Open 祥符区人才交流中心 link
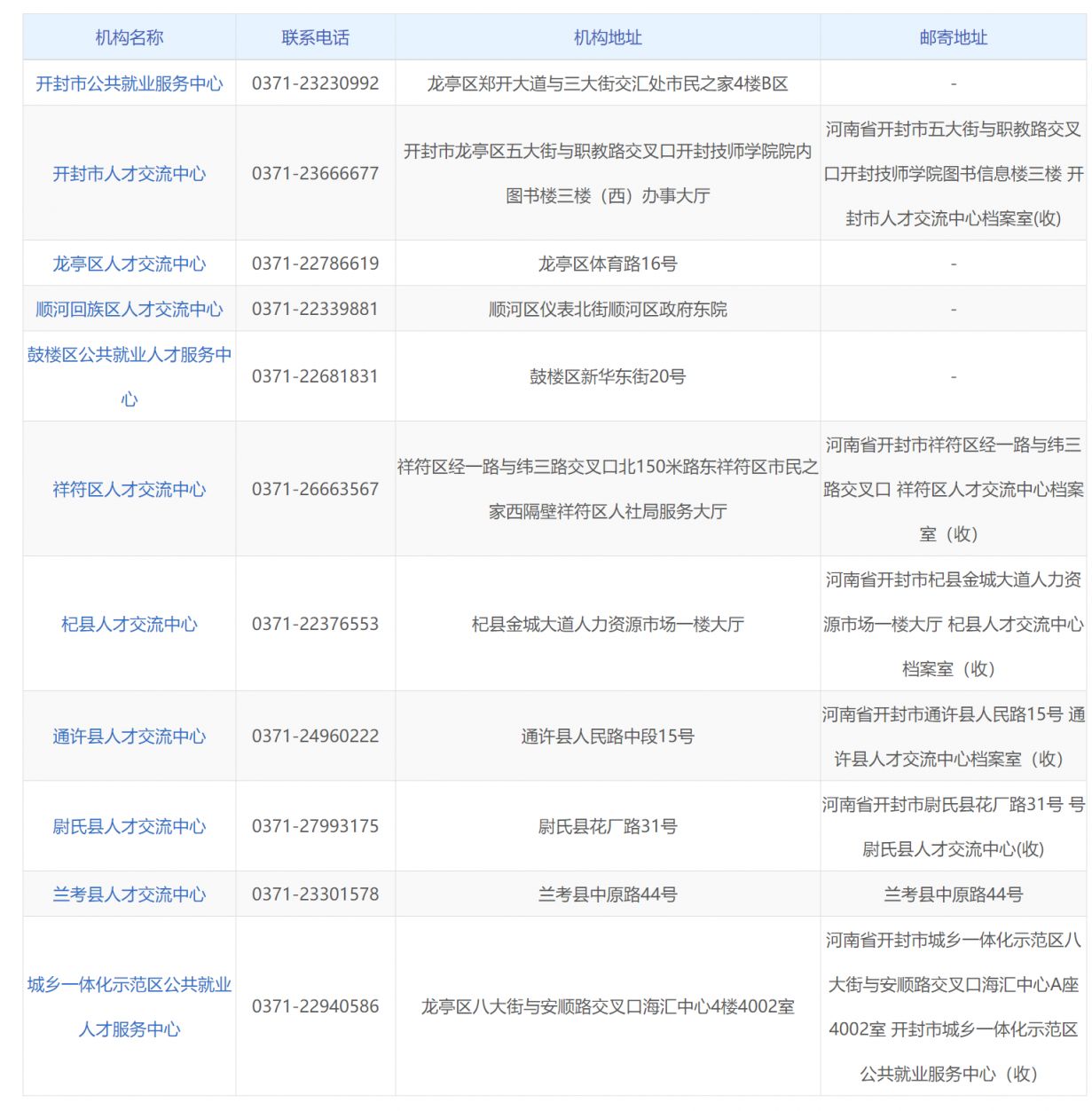 point(130,489)
